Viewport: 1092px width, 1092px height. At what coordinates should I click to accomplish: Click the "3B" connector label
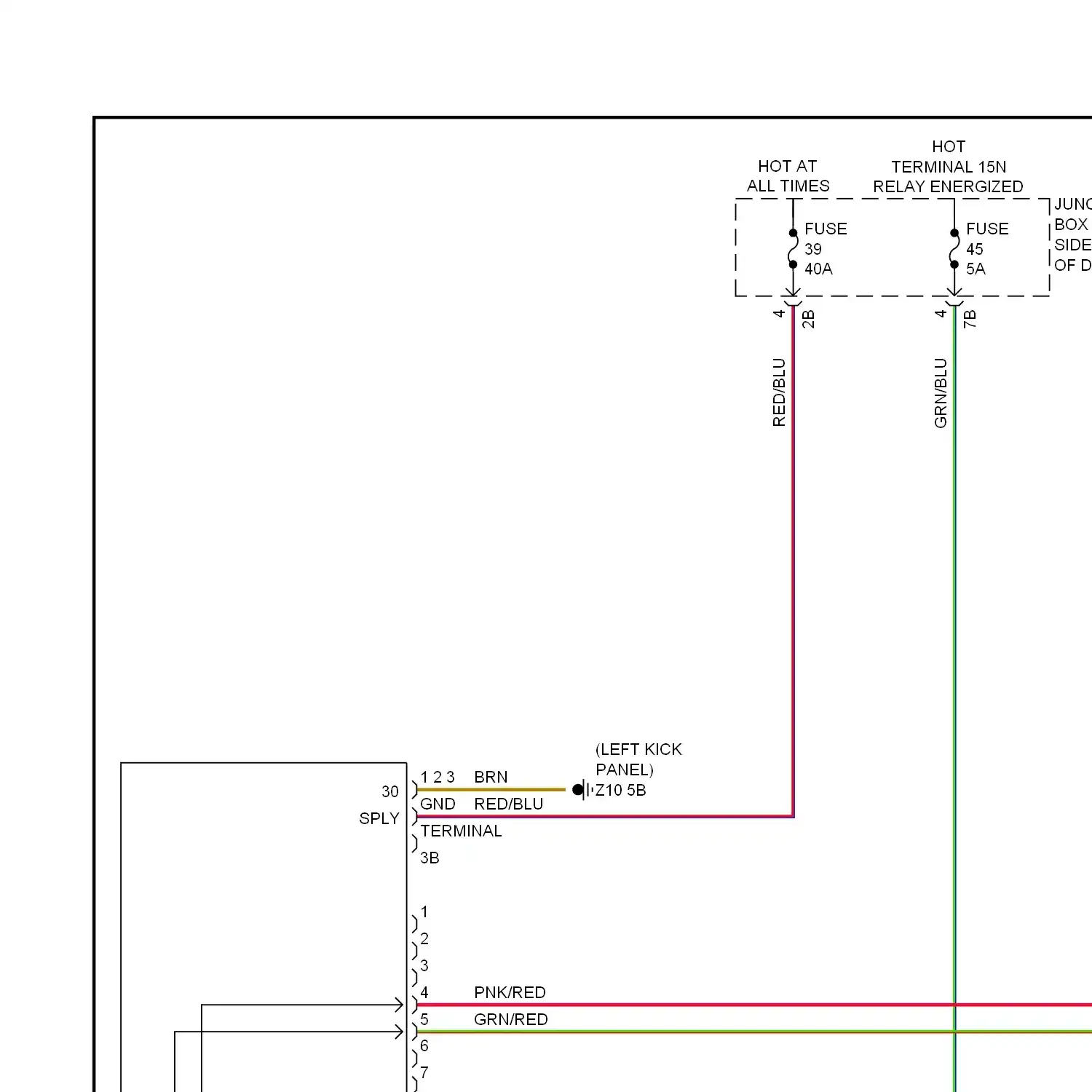[x=430, y=858]
